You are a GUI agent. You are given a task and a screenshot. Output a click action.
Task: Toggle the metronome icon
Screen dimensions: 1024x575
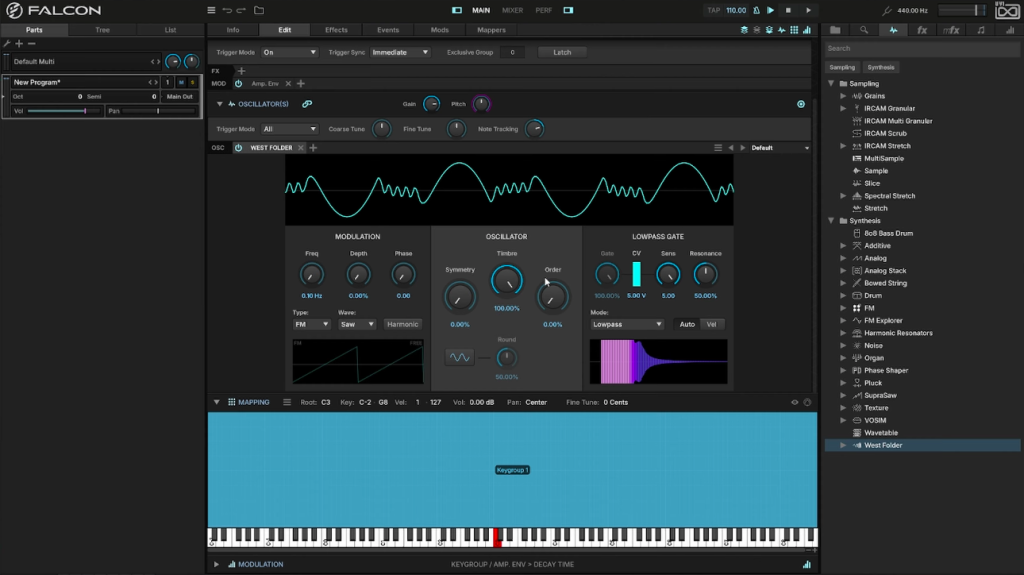pos(756,10)
